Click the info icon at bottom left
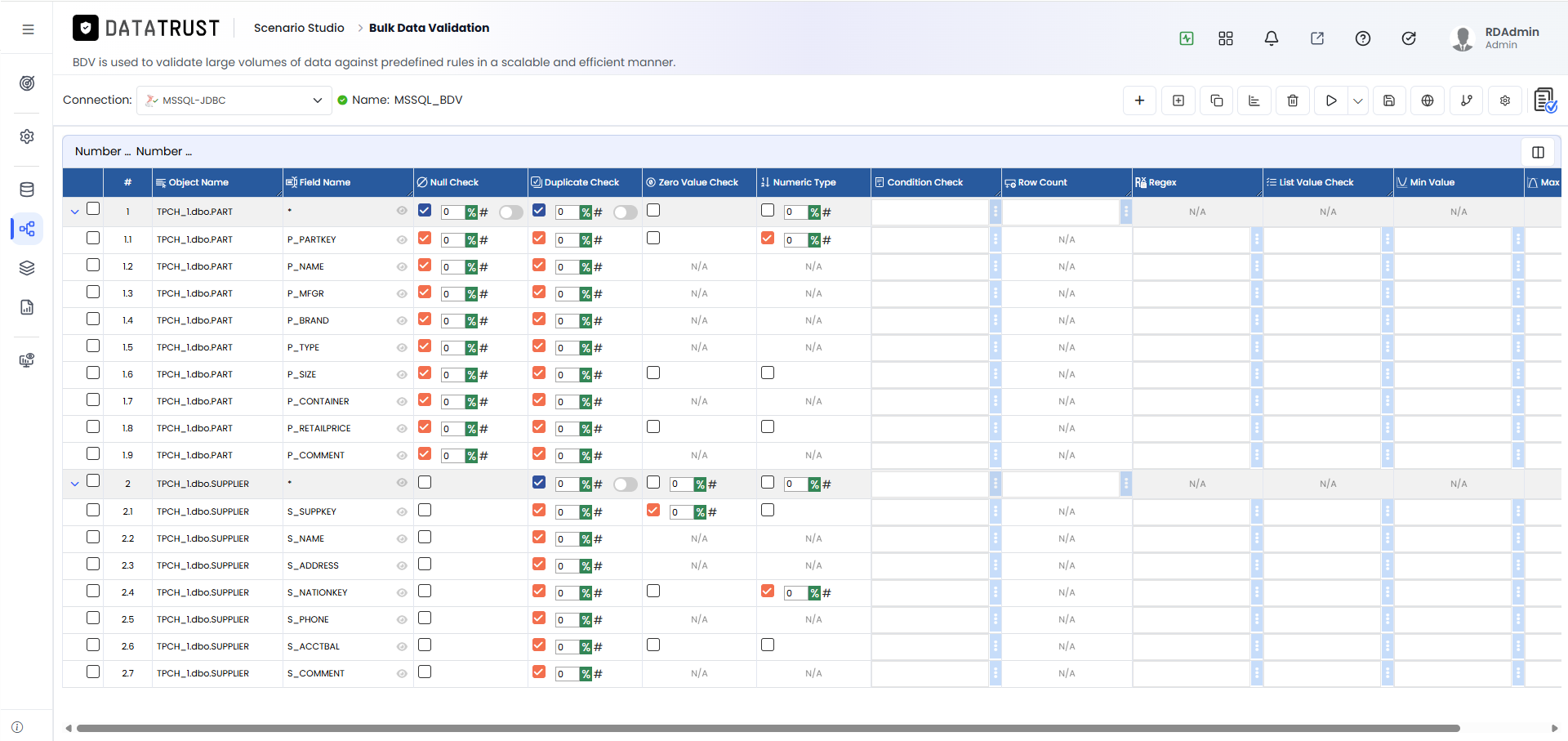This screenshot has height=741, width=1568. 18,727
